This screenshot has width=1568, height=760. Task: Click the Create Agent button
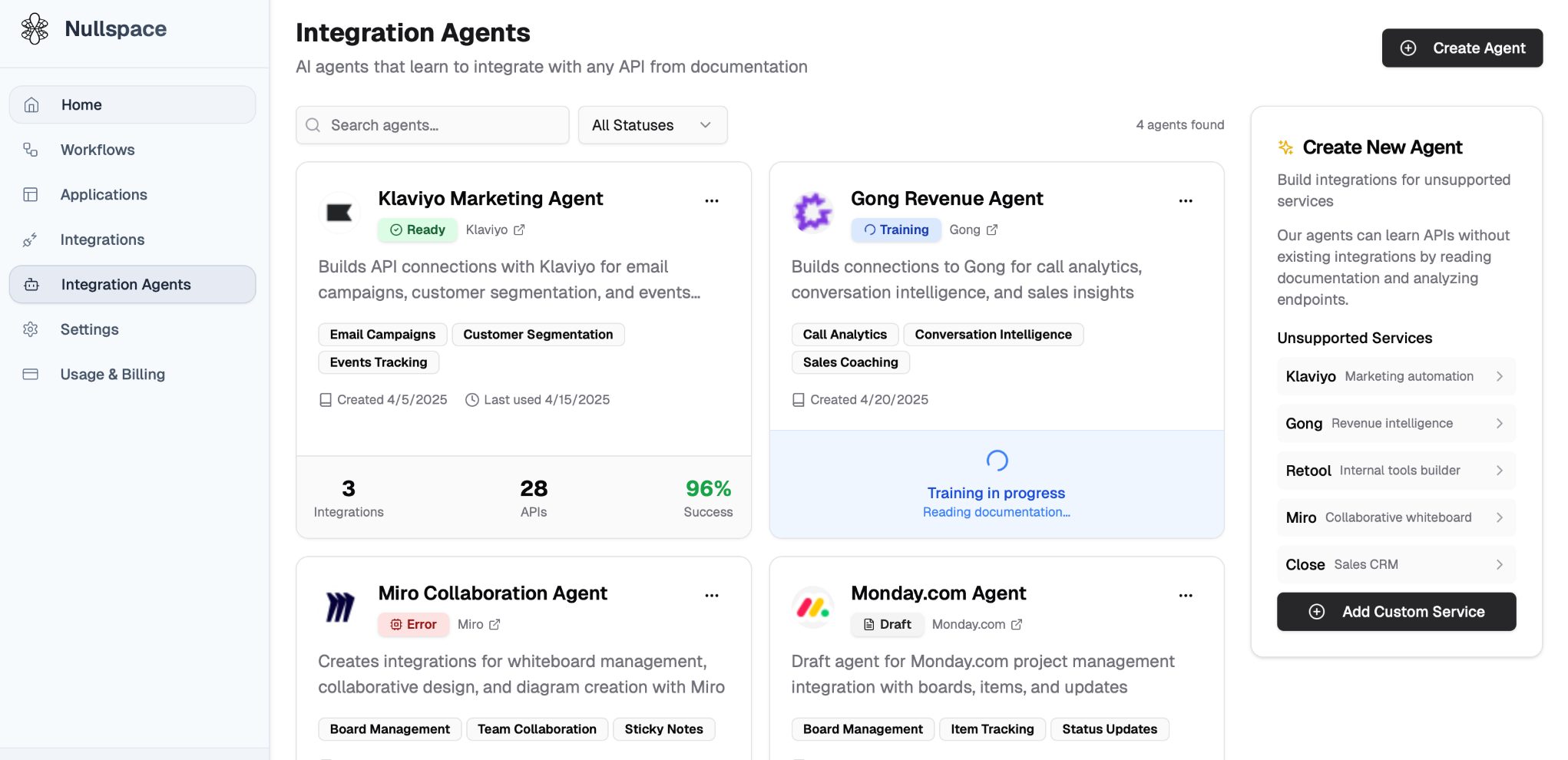click(x=1462, y=48)
